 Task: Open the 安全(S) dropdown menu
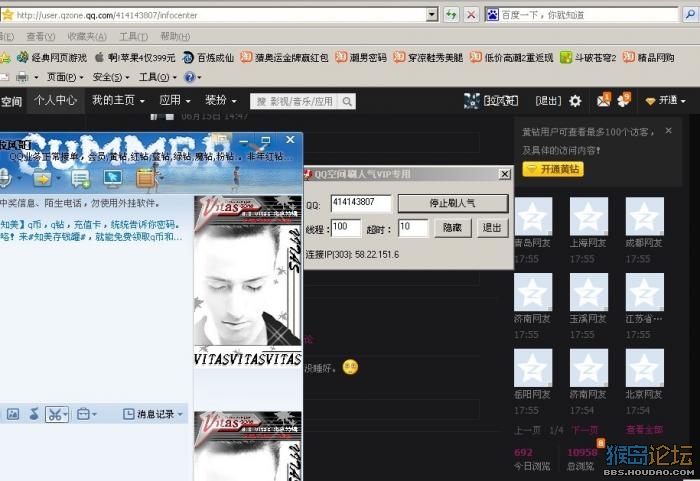coord(111,77)
